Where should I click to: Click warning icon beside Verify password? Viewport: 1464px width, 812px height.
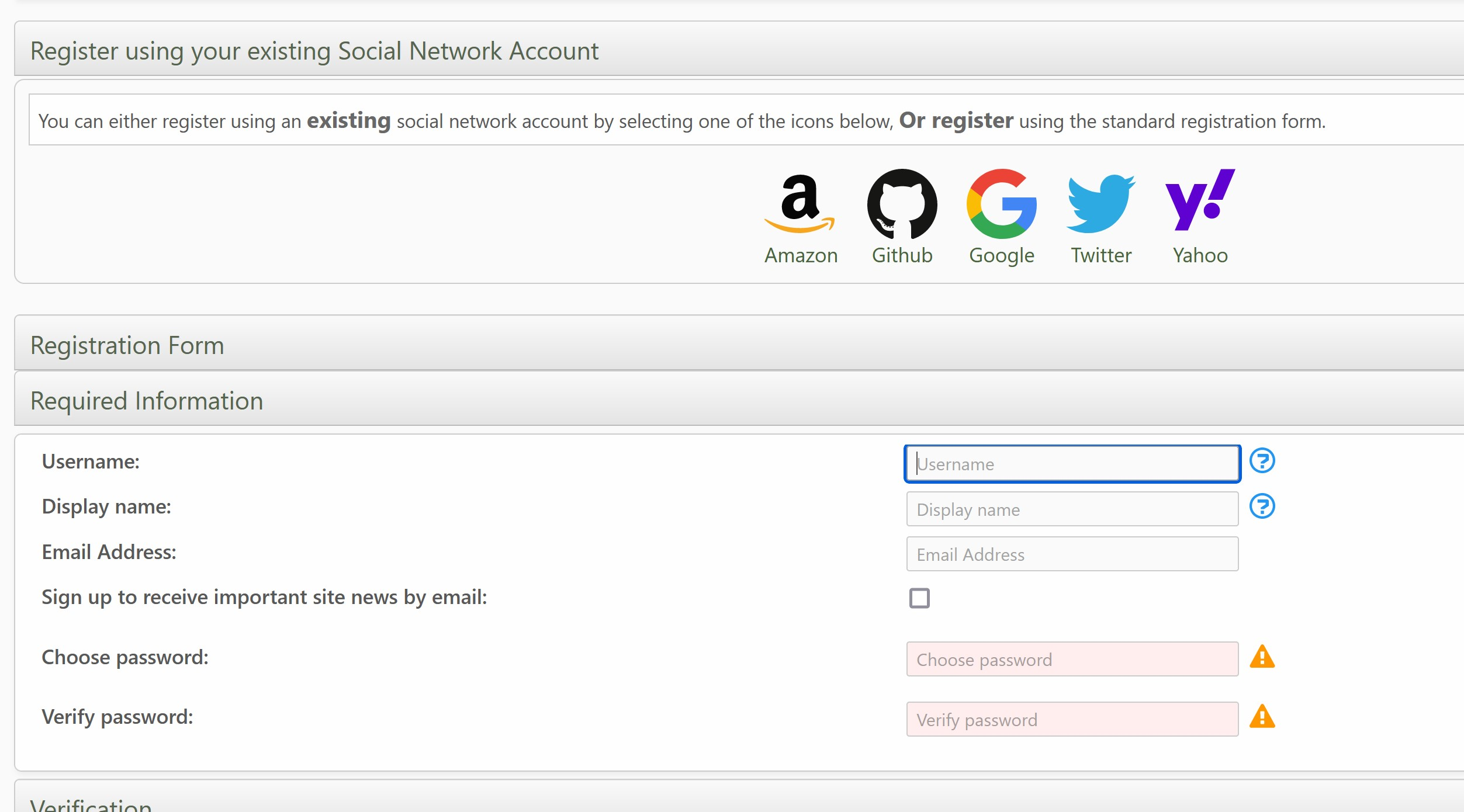[x=1262, y=717]
